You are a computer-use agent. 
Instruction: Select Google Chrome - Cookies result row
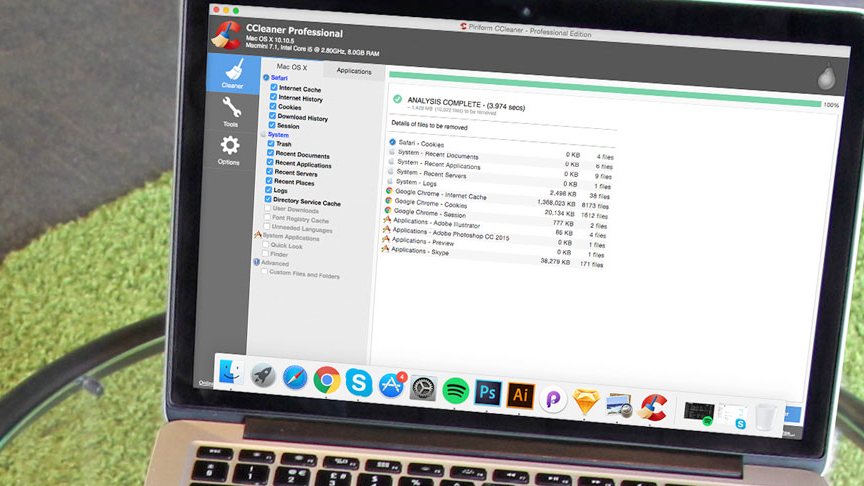(497, 204)
